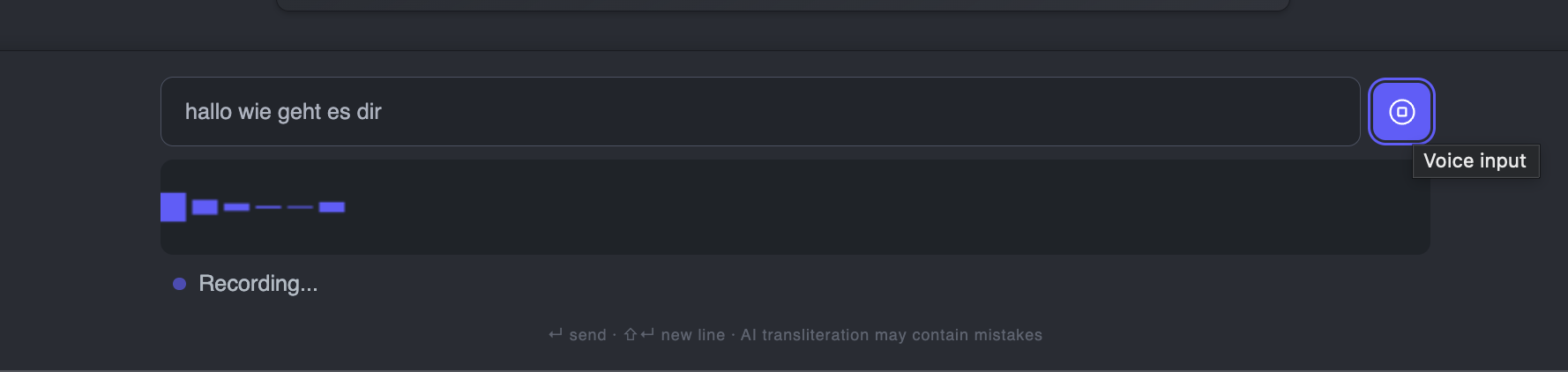The width and height of the screenshot is (1568, 372).
Task: Click the Shift arrow icon before 'new line'
Action: 631,334
